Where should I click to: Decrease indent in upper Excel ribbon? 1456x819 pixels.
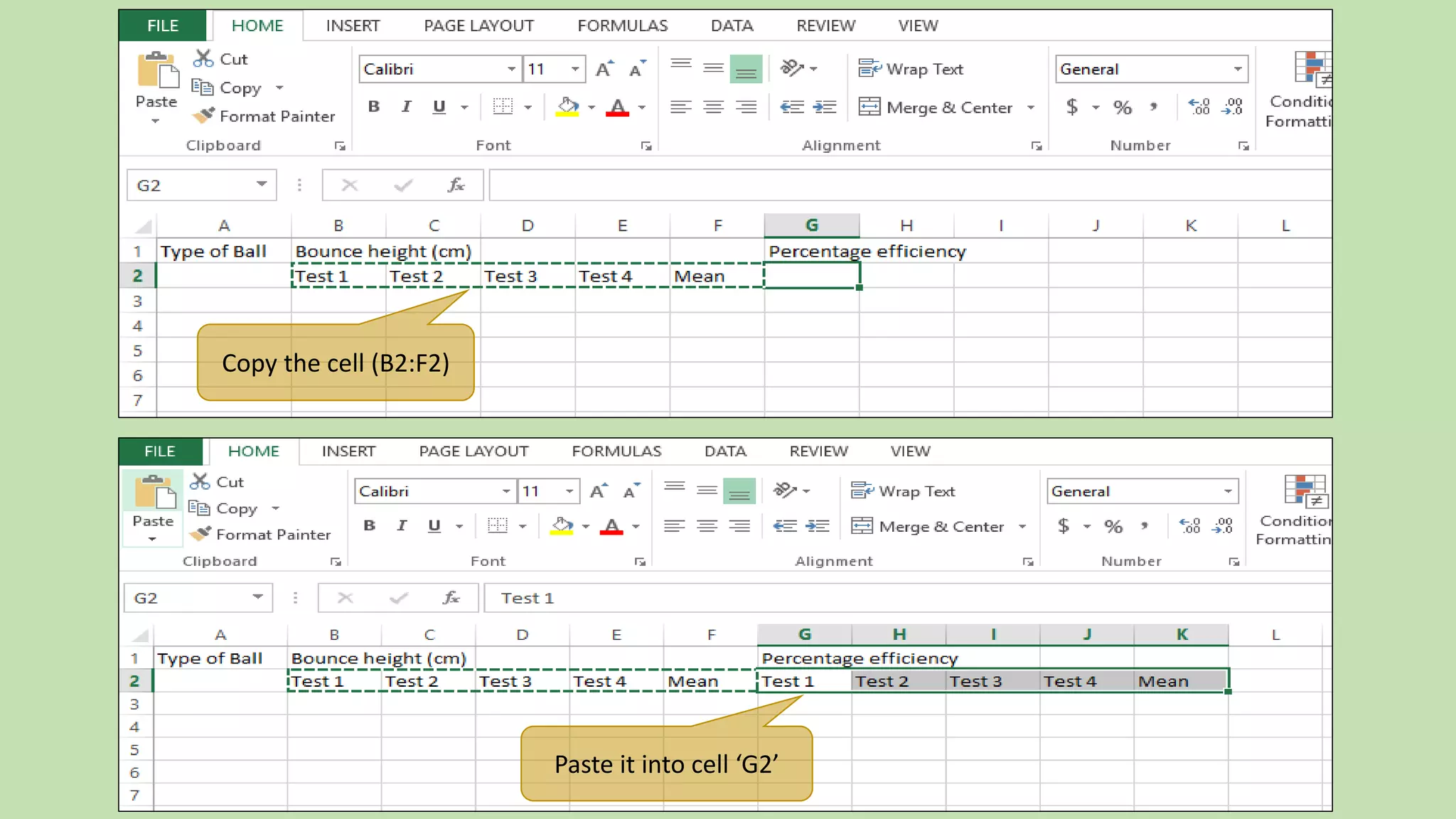(792, 107)
